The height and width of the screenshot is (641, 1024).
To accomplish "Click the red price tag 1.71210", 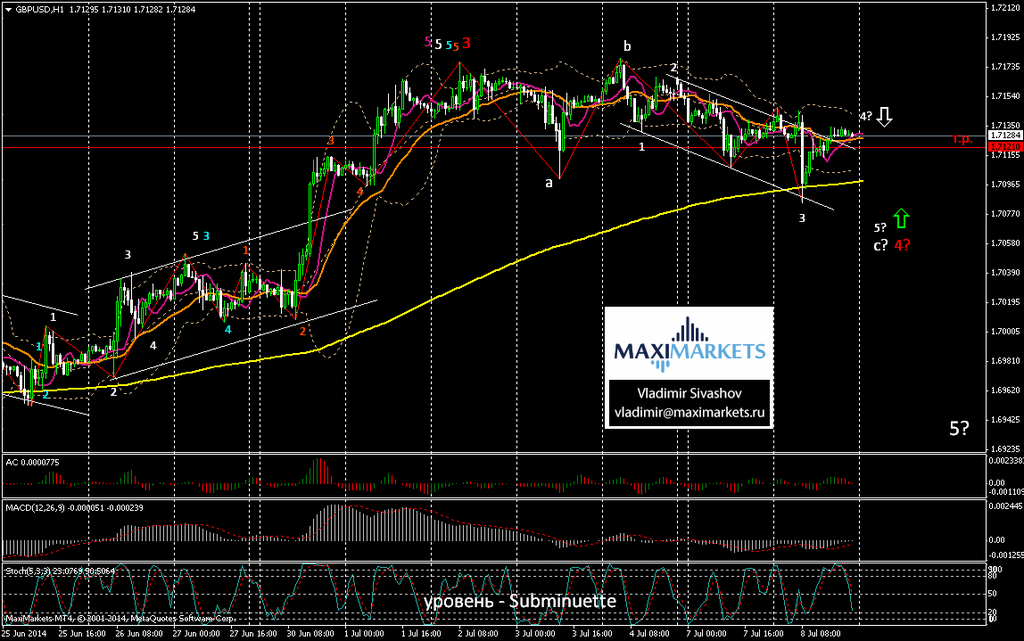I will click(x=1005, y=148).
